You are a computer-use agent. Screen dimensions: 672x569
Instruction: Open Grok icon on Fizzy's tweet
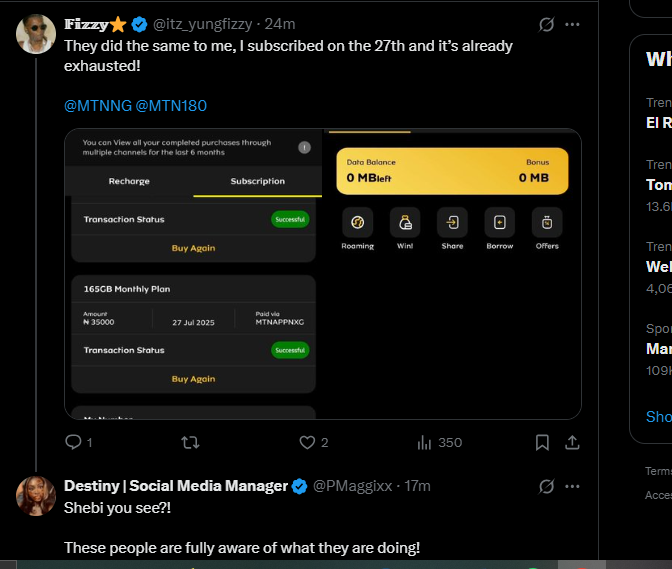coord(546,24)
